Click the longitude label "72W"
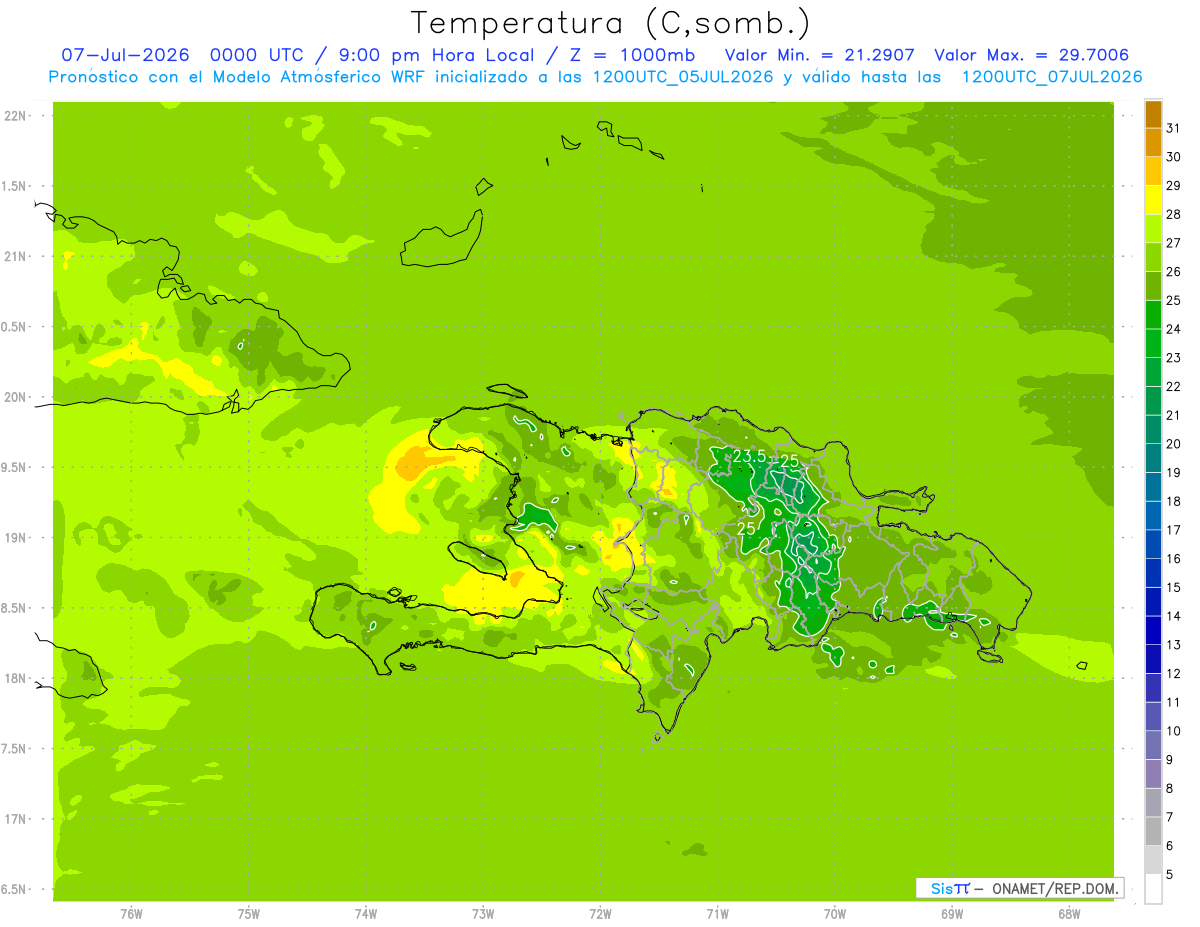This screenshot has width=1200, height=927. 600,914
